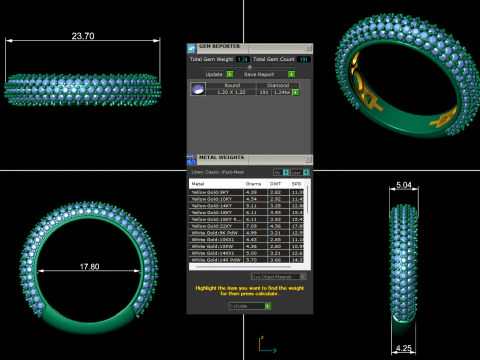Click the XYZ axis indicator icon
This screenshot has width=480, height=360.
coord(267,344)
